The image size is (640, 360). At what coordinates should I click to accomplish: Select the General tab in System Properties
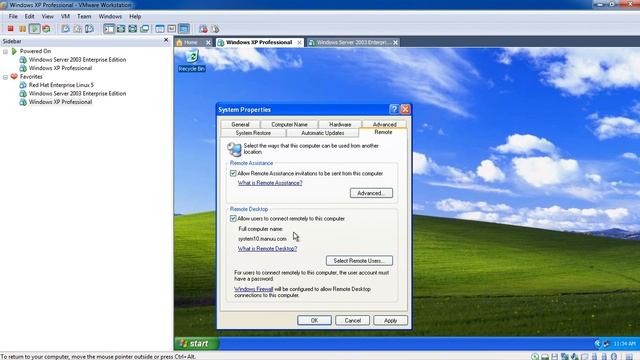click(240, 124)
